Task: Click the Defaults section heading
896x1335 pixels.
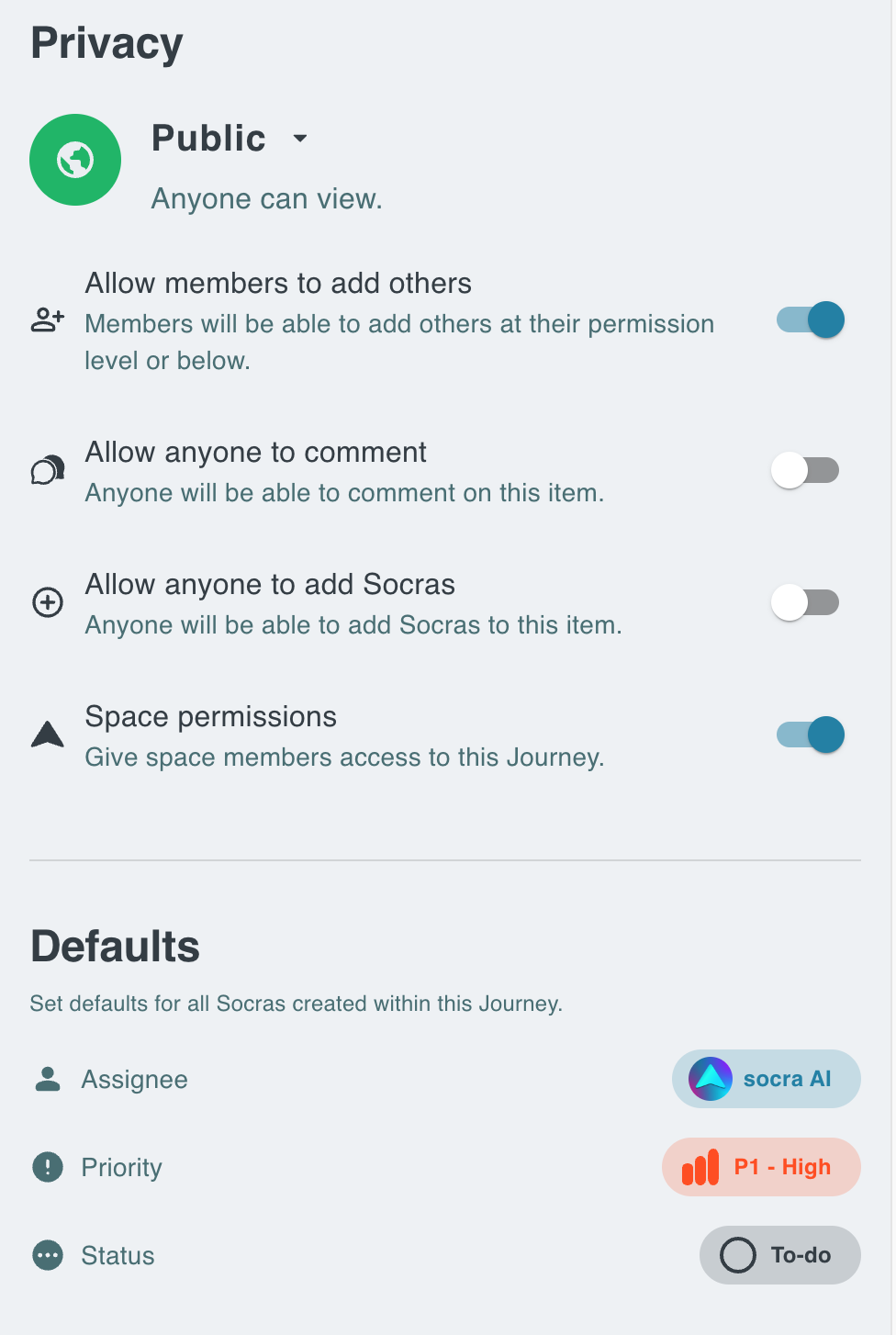Action: click(x=116, y=947)
